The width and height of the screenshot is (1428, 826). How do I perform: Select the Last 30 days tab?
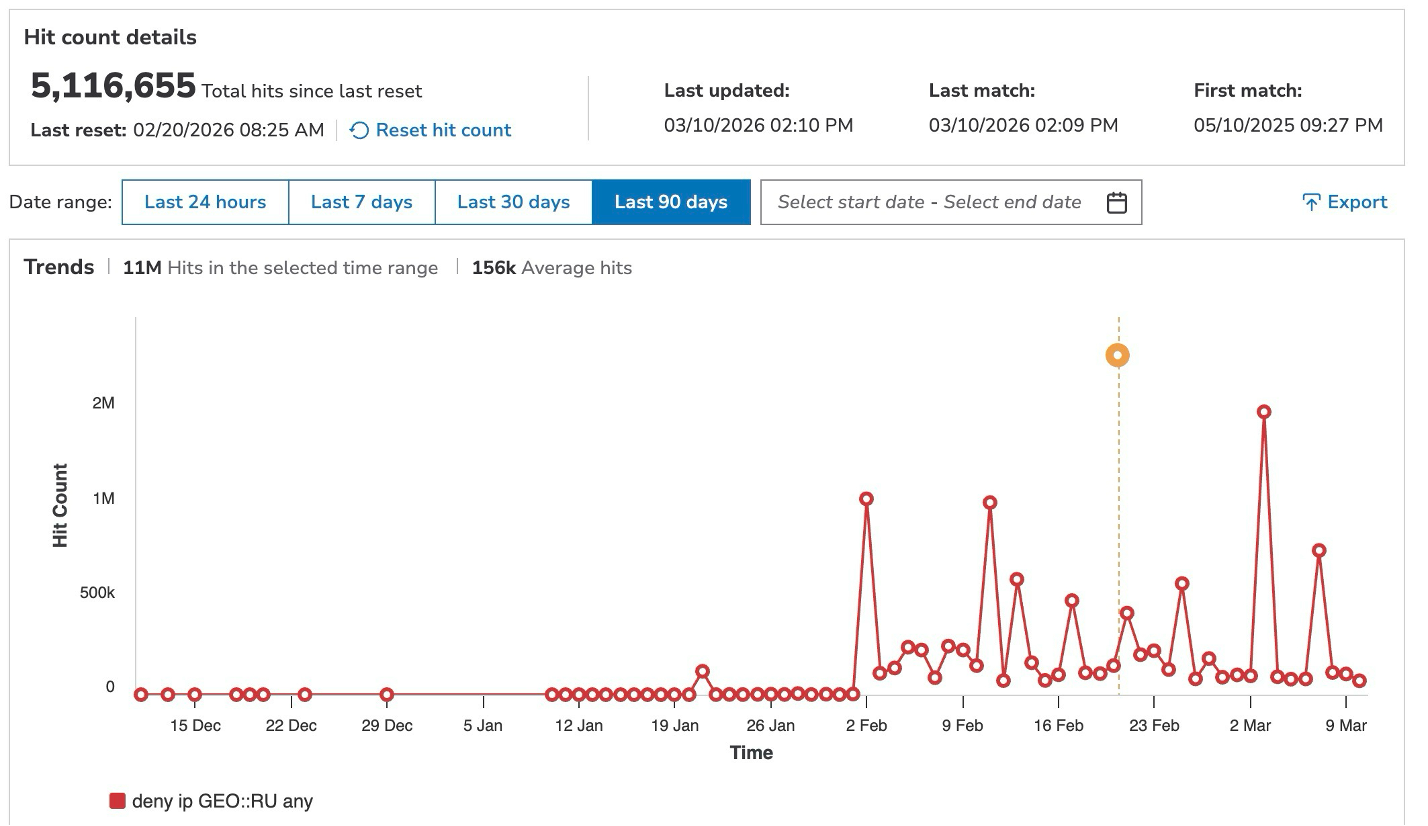(x=513, y=201)
